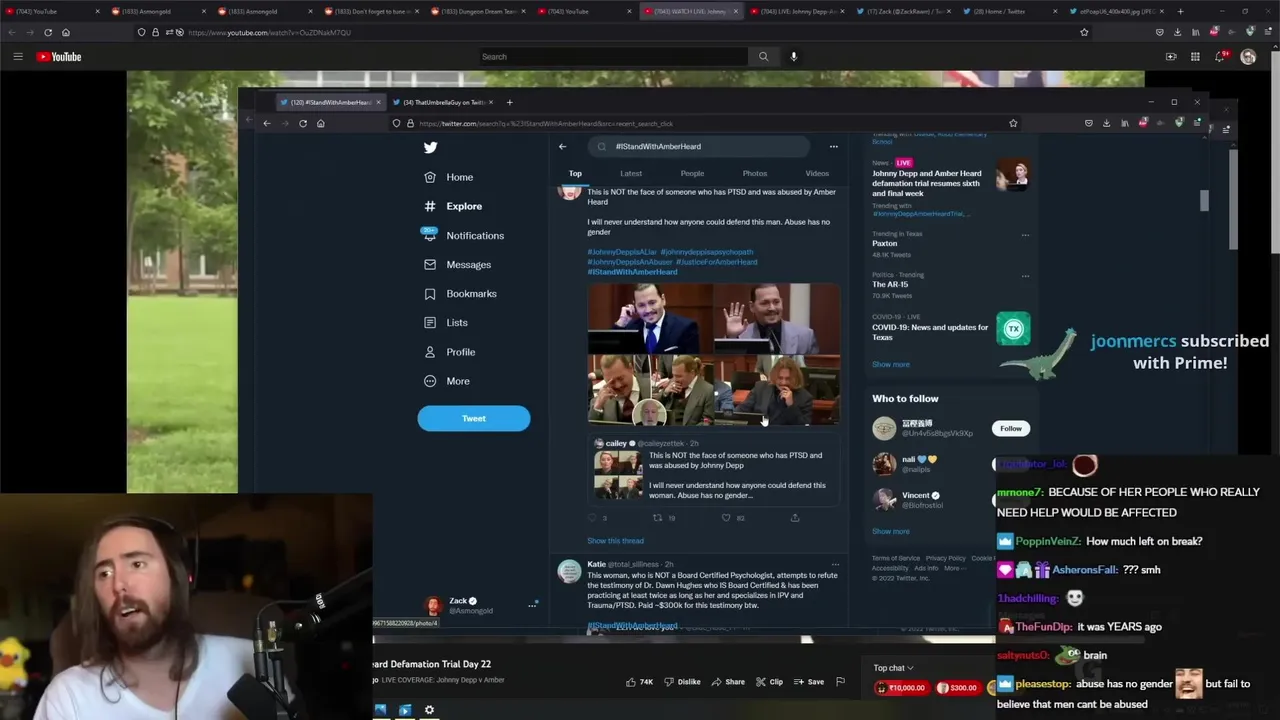Screen dimensions: 1280x720
Task: Go to the YouTube home logo
Action: (x=59, y=57)
